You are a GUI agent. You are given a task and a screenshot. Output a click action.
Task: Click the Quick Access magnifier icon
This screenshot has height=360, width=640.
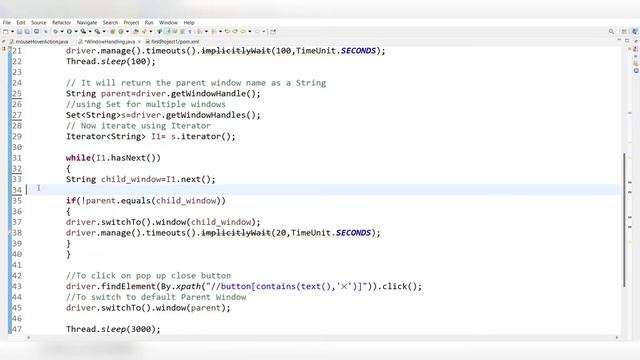611,31
